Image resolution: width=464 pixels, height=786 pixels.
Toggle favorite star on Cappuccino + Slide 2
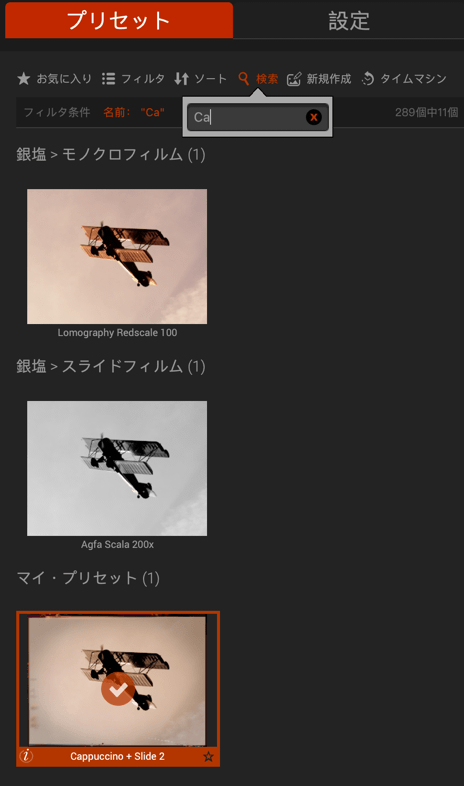click(x=208, y=756)
